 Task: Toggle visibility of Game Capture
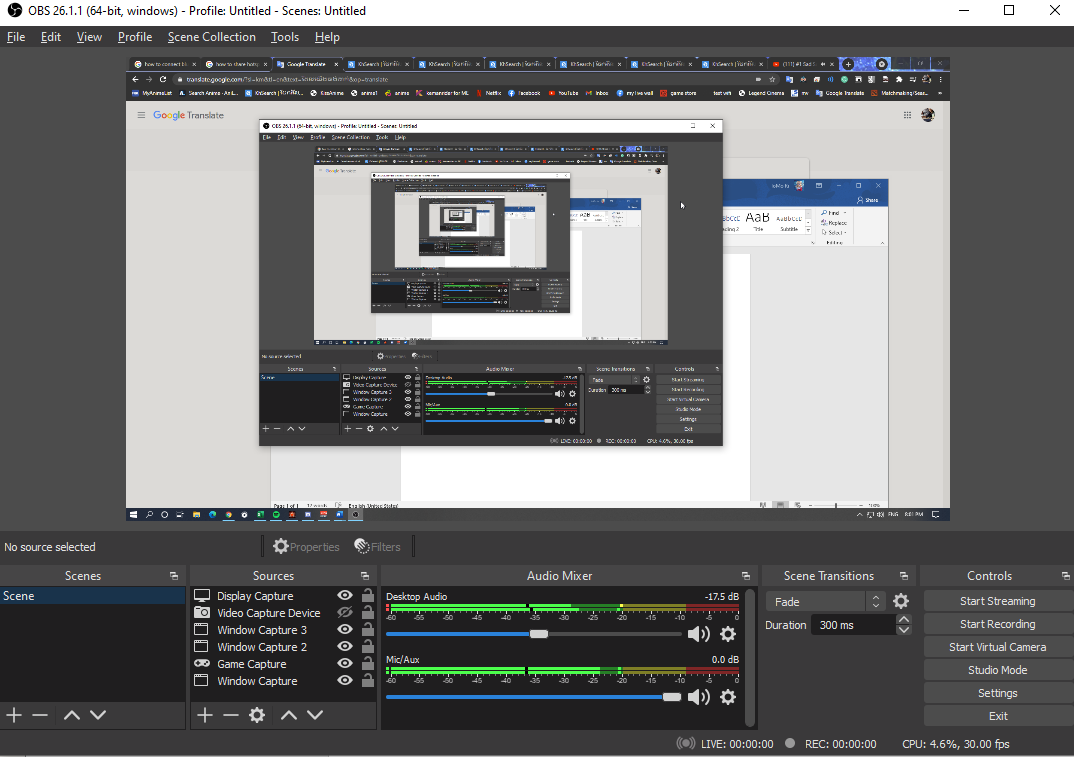[345, 663]
